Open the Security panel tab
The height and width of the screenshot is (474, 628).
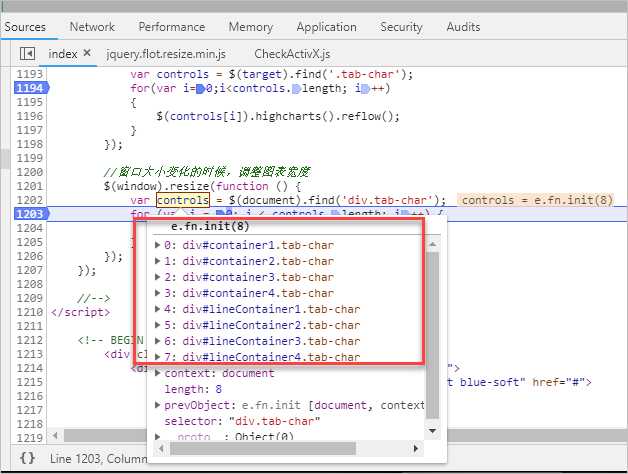point(401,27)
